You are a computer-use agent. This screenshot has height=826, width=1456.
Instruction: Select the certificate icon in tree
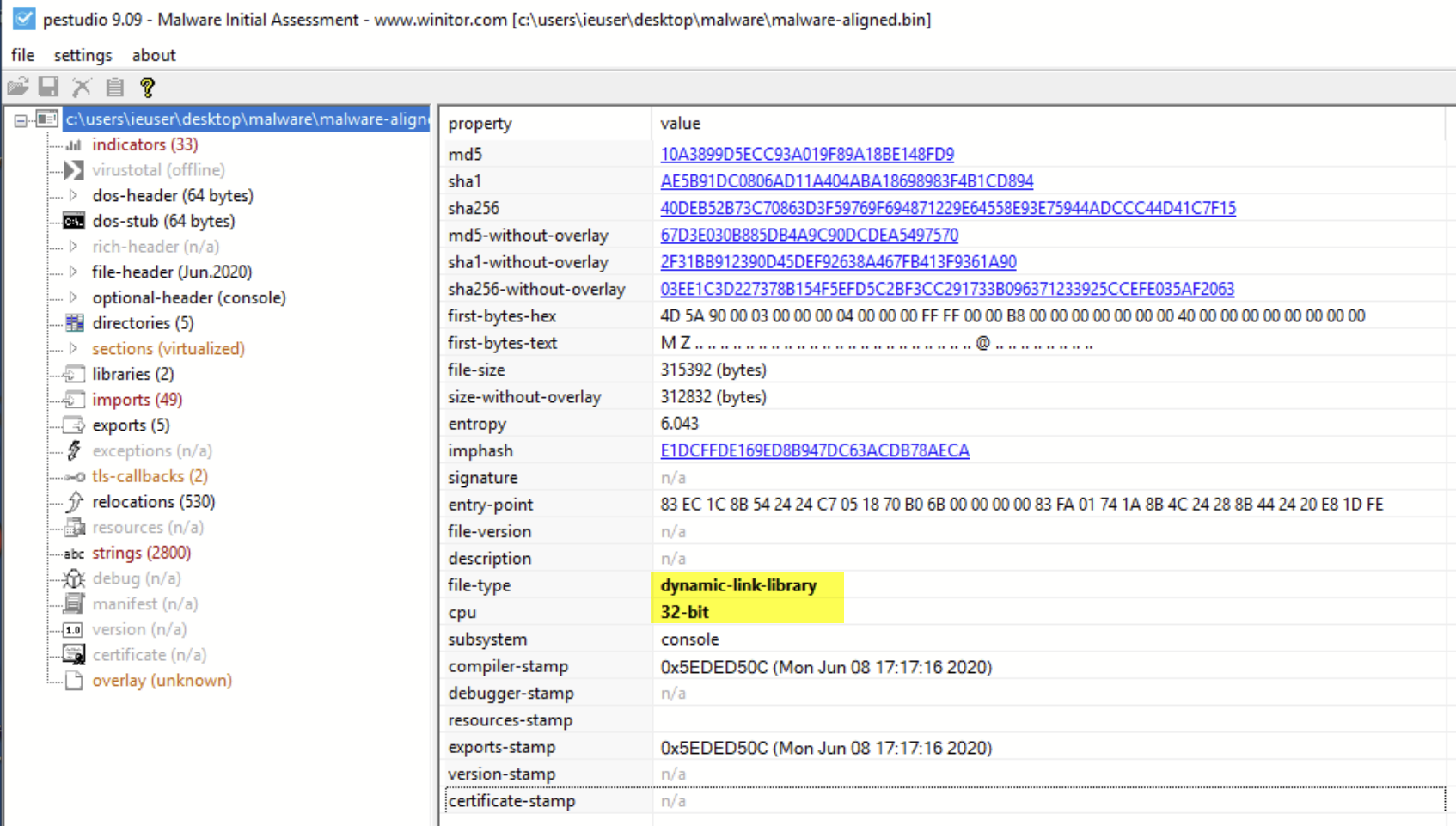[x=74, y=655]
